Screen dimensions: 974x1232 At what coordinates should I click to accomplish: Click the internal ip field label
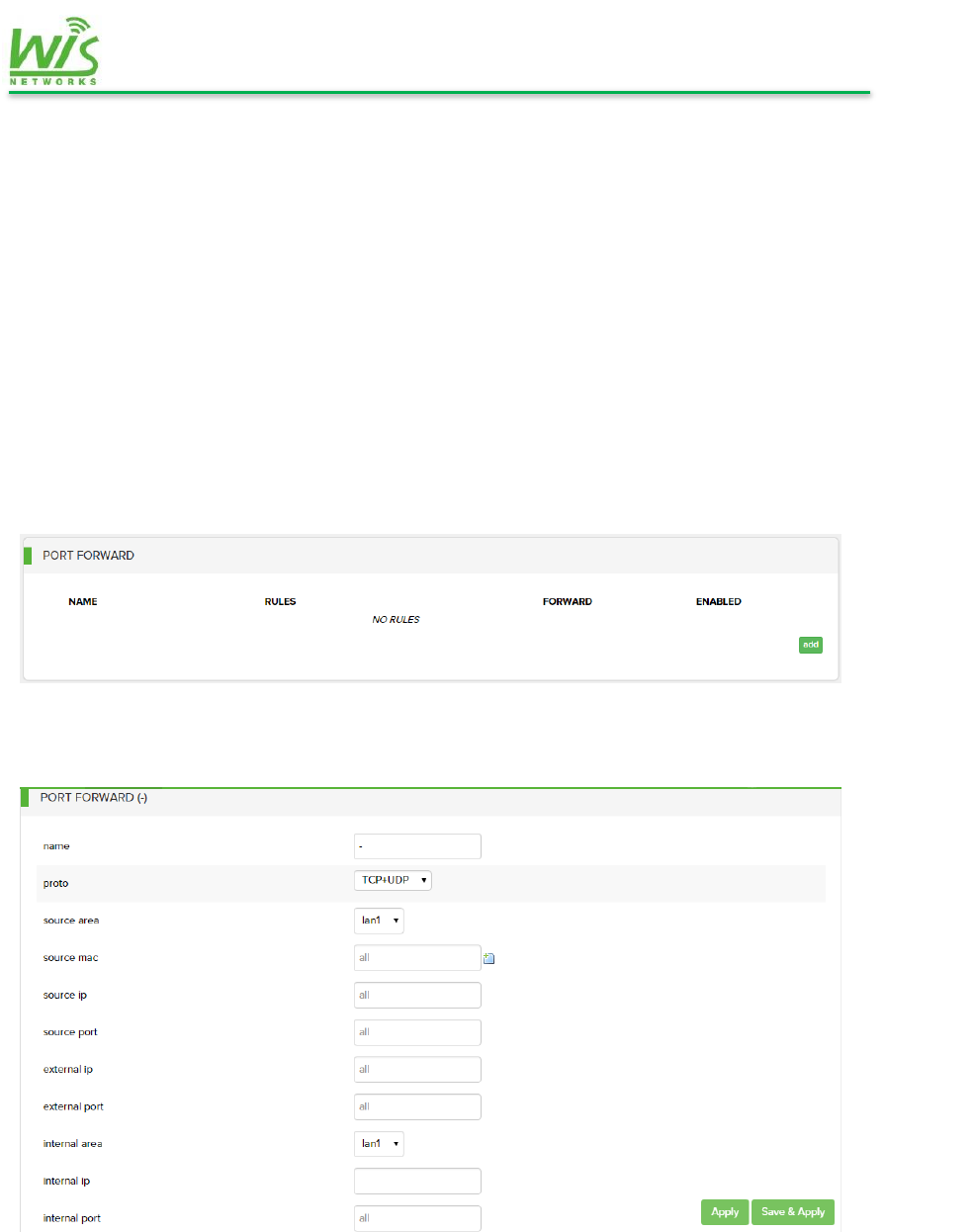pos(66,1182)
